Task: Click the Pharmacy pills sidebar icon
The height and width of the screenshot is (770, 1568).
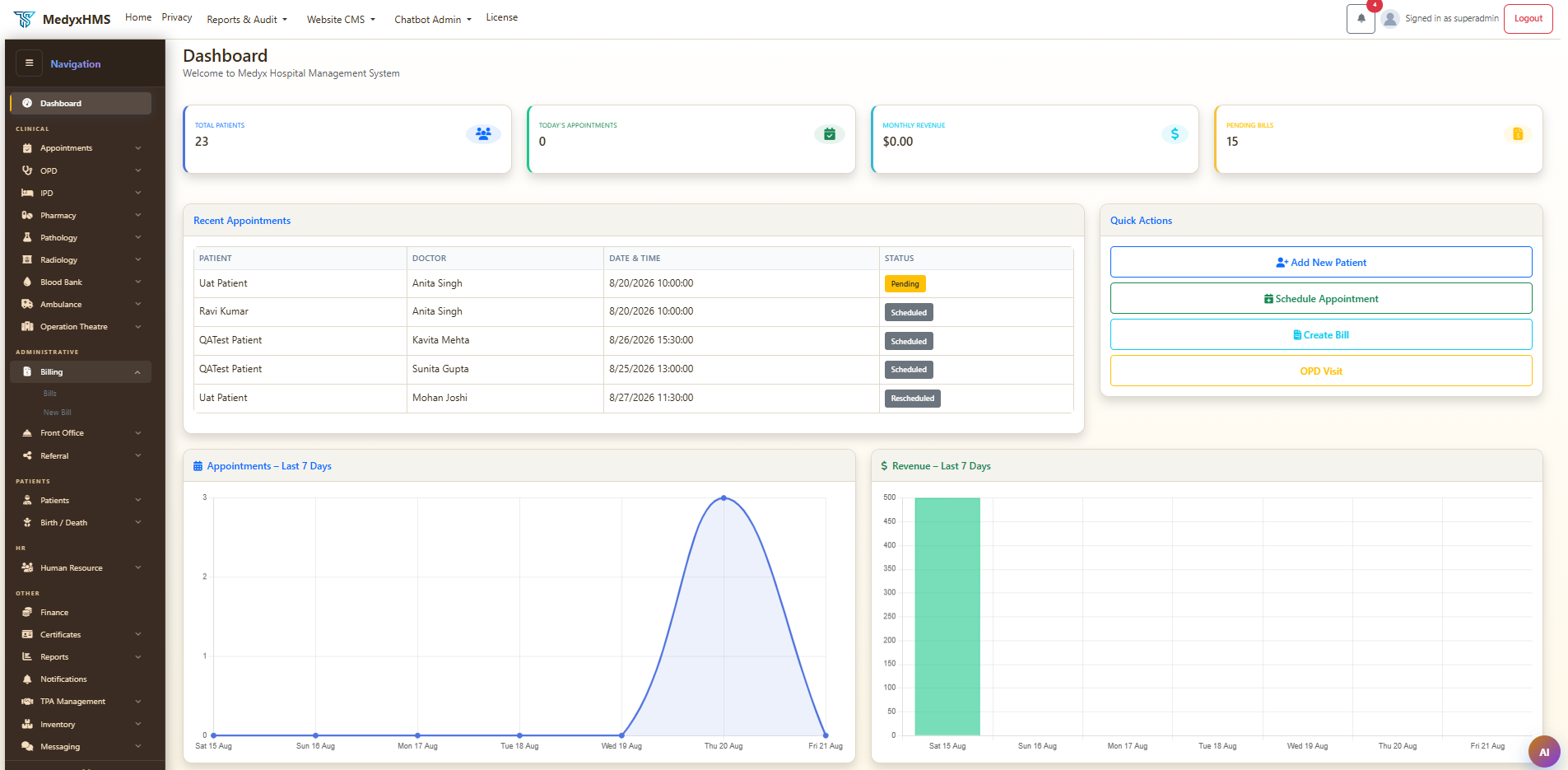Action: [27, 215]
